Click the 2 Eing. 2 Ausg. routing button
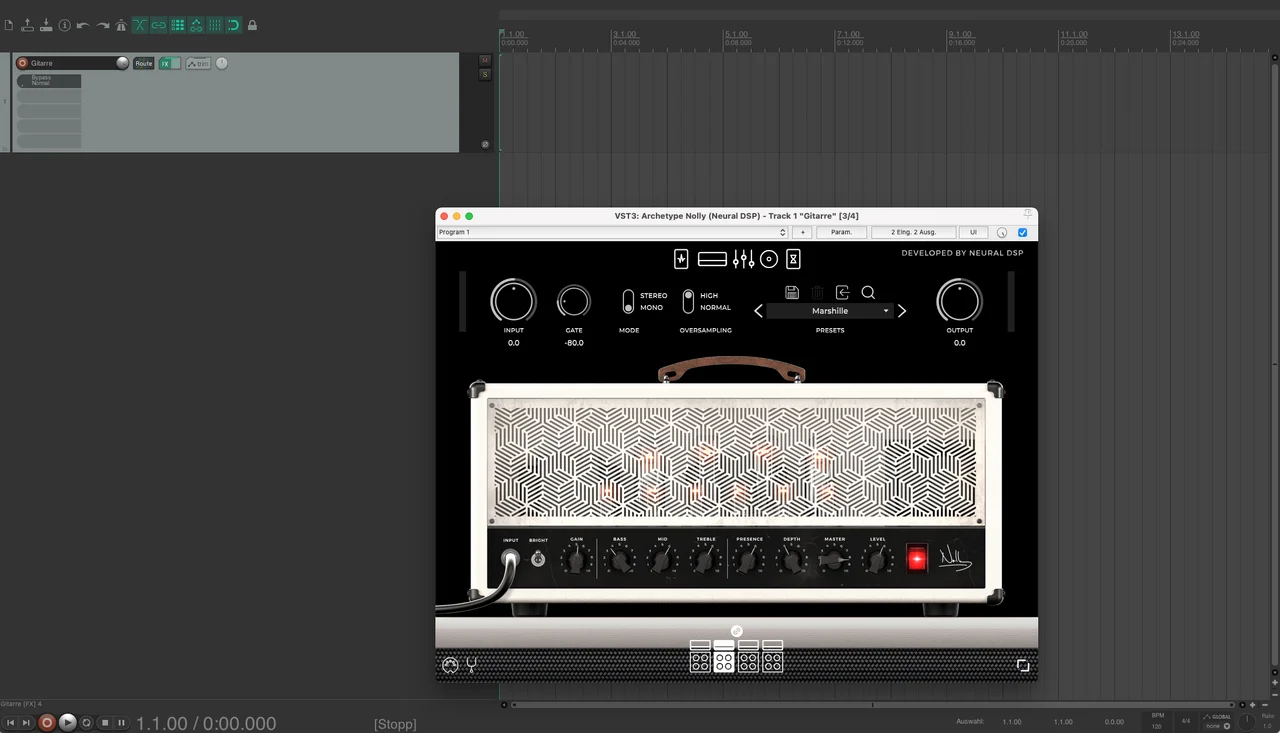This screenshot has width=1280, height=733. 913,232
